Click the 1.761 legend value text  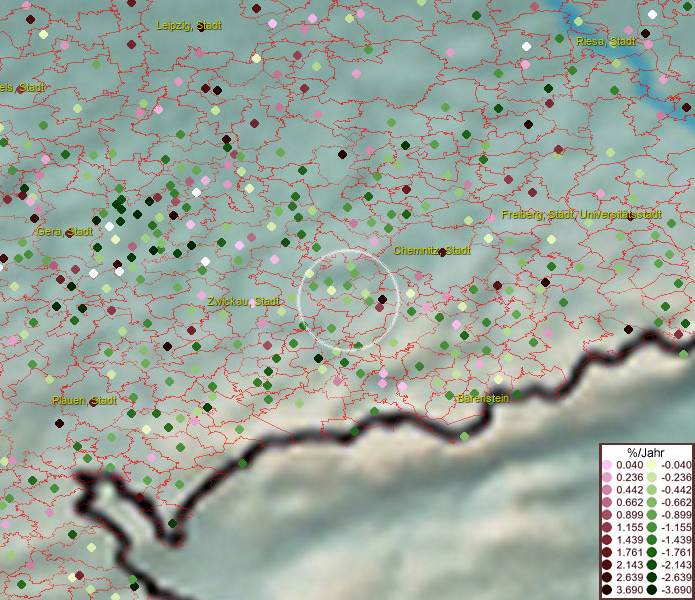coord(629,553)
